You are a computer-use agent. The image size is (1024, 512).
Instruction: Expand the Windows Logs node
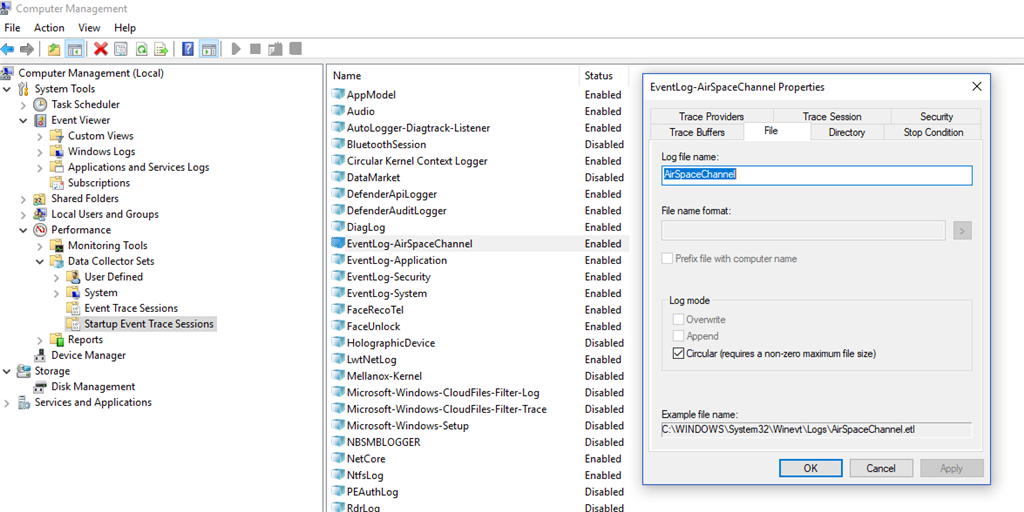point(40,152)
